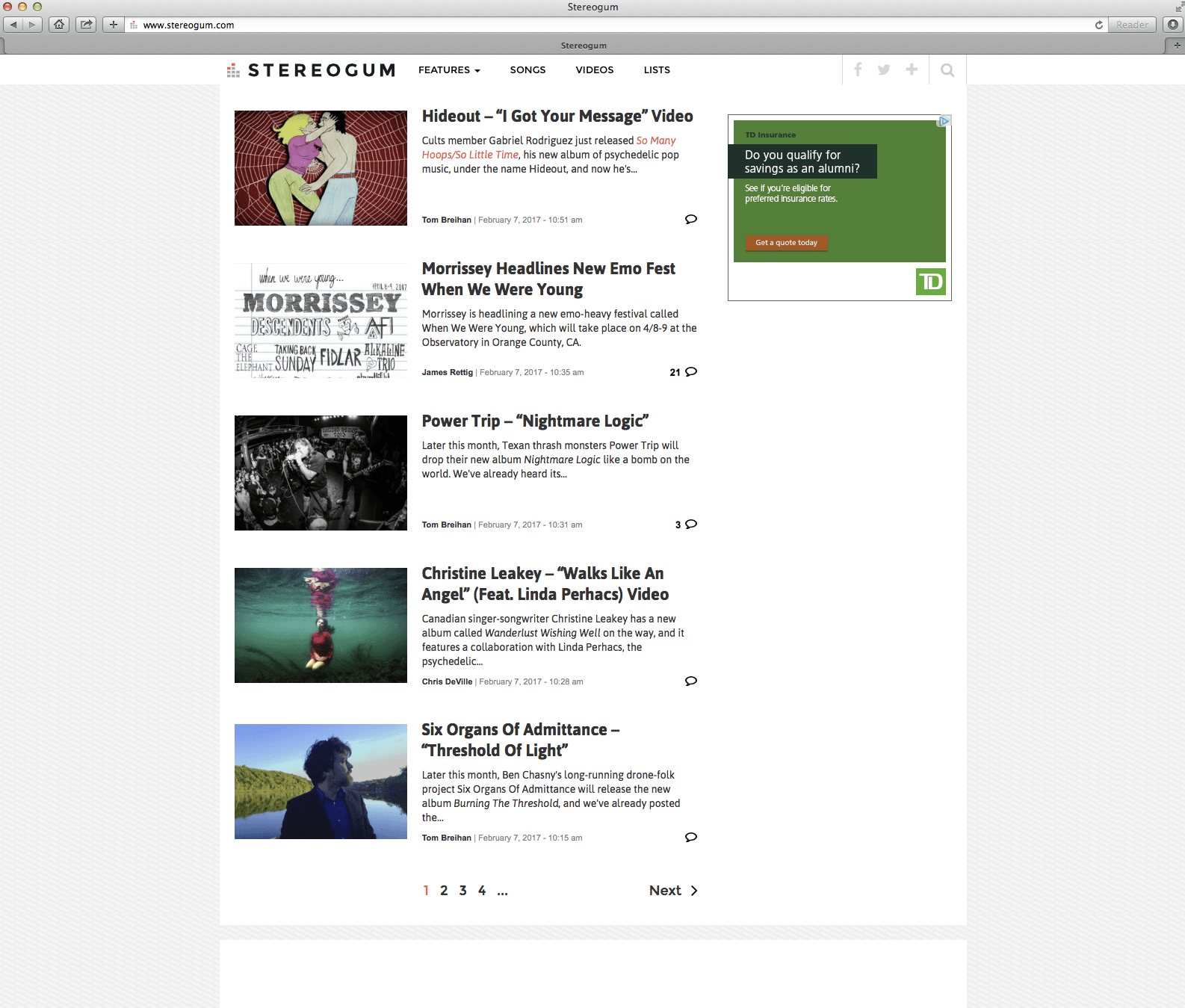The image size is (1185, 1008).
Task: Open the Videos menu item
Action: [x=595, y=69]
